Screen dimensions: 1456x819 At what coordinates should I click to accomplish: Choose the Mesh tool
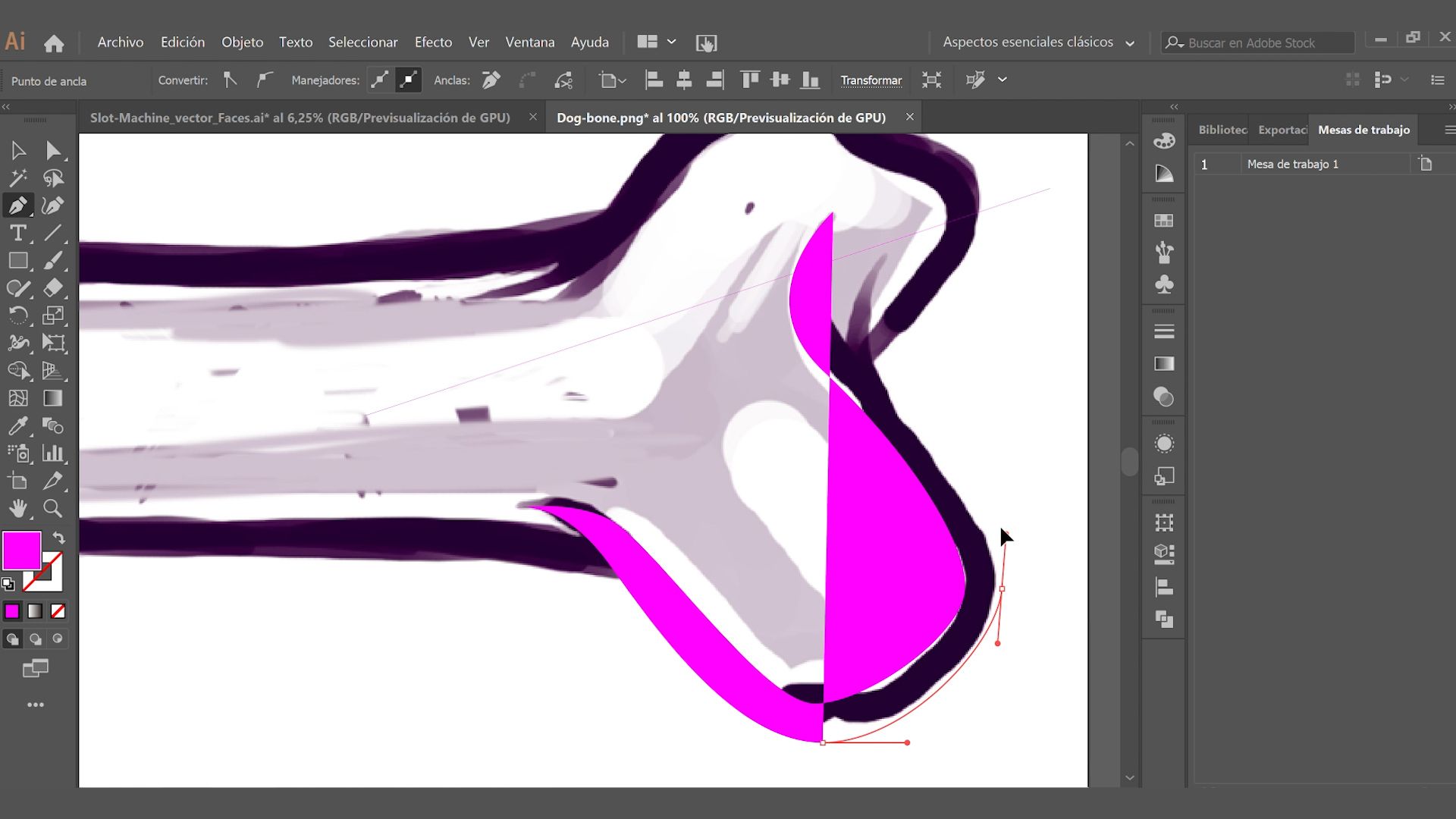click(18, 398)
